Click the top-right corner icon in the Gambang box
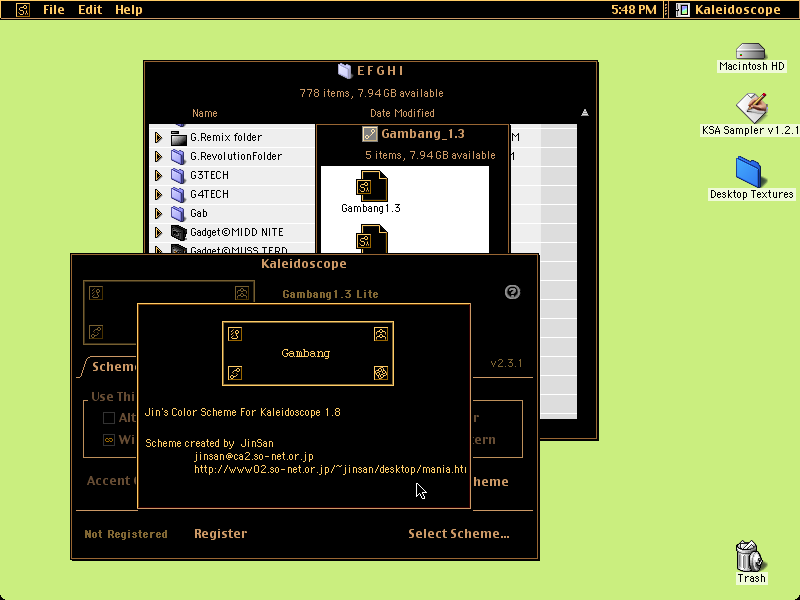Viewport: 800px width, 600px height. 381,334
